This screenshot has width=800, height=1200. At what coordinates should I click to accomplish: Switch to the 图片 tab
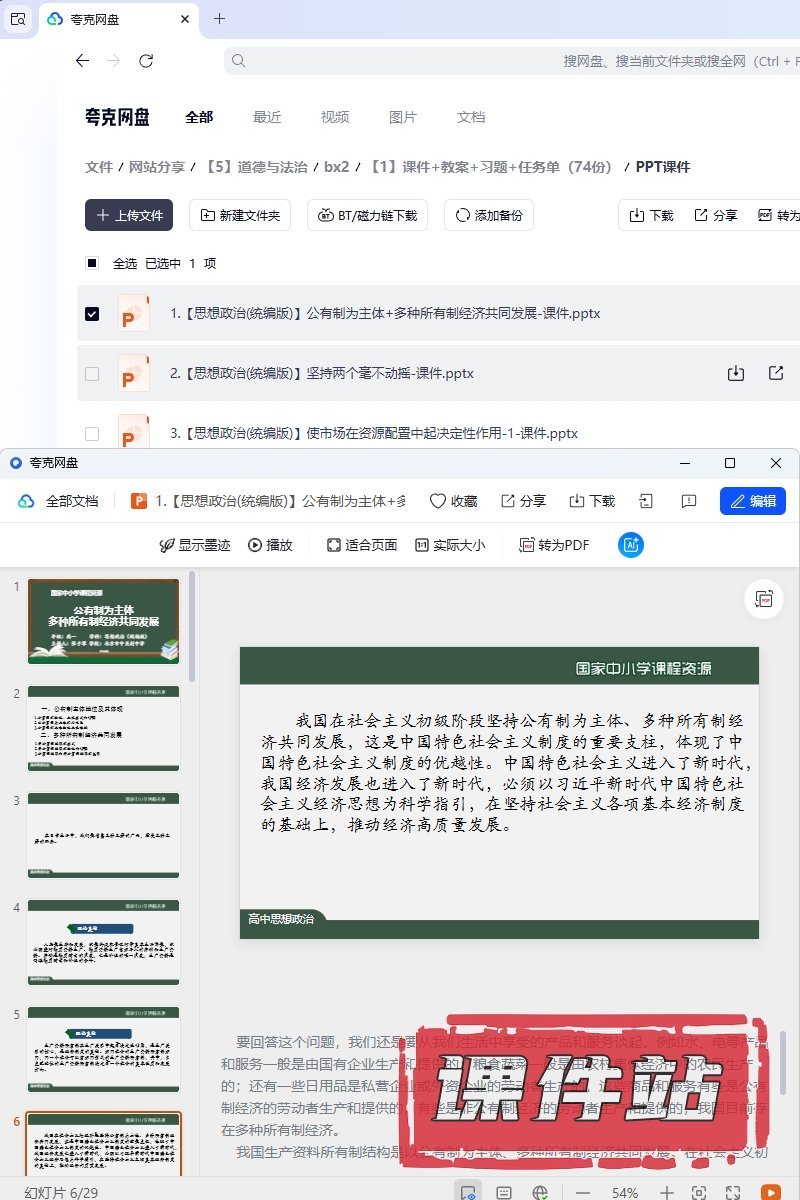[402, 117]
